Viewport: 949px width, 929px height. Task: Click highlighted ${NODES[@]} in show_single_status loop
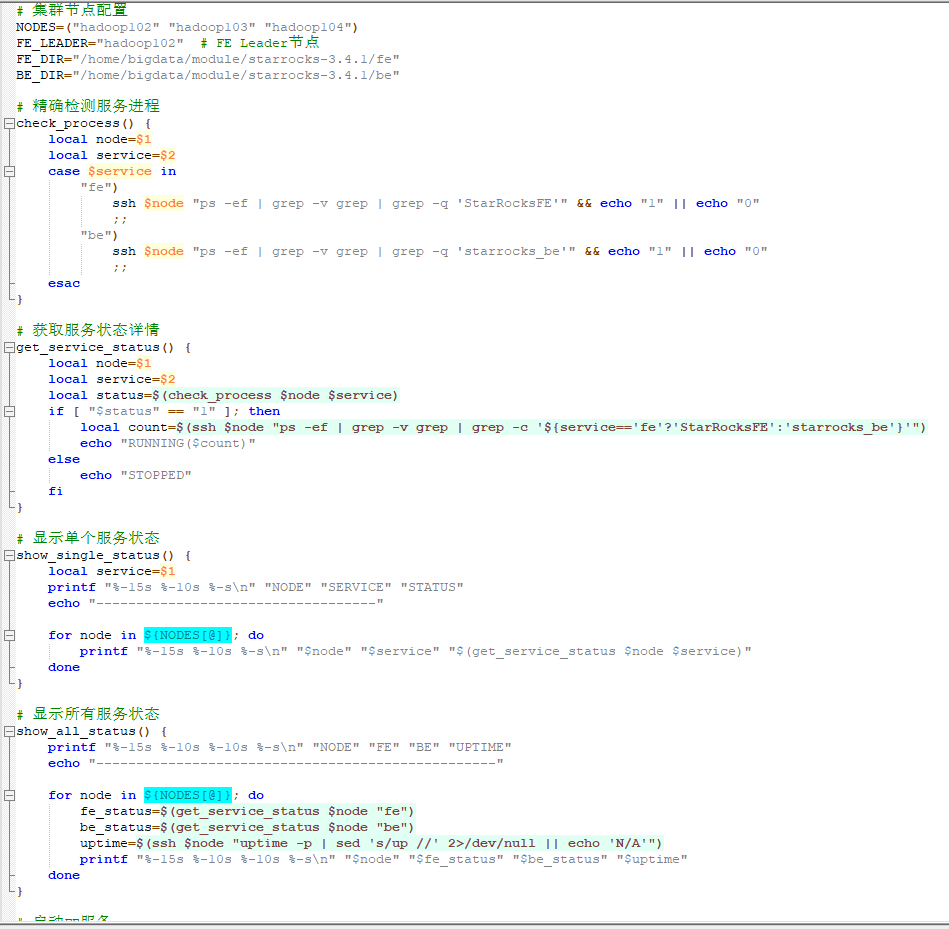pos(188,635)
